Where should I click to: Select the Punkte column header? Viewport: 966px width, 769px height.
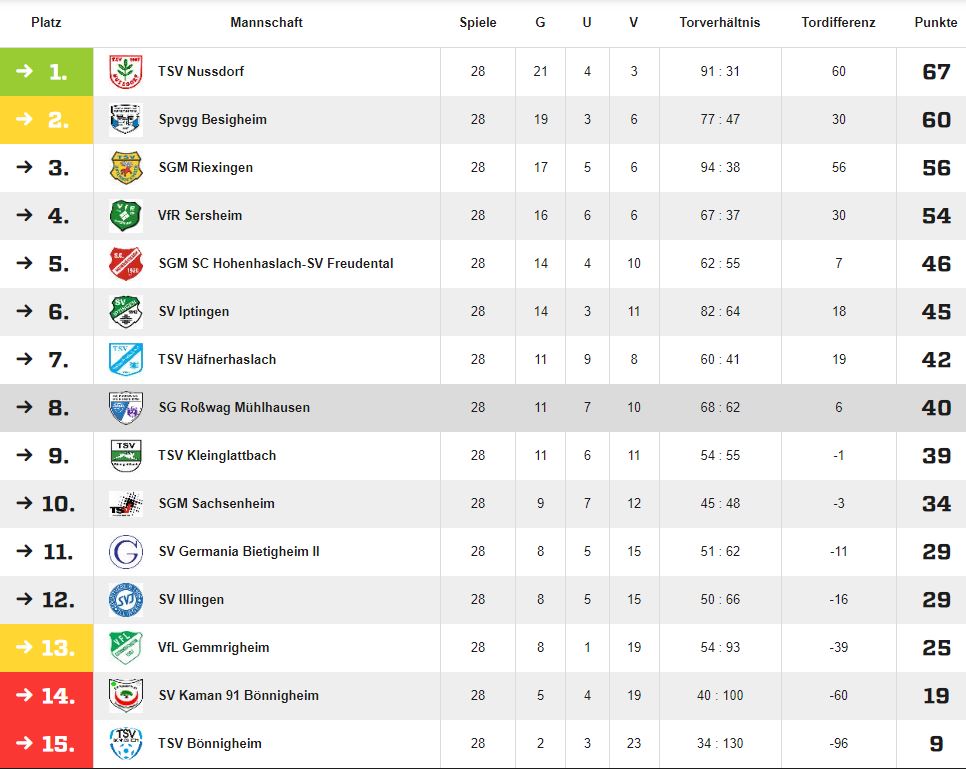(x=936, y=22)
